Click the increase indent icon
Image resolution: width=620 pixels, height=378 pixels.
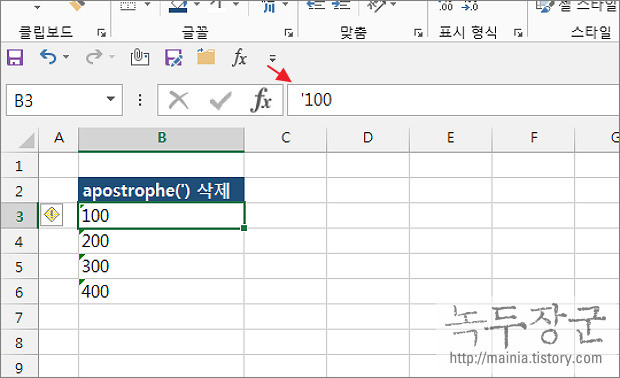341,5
